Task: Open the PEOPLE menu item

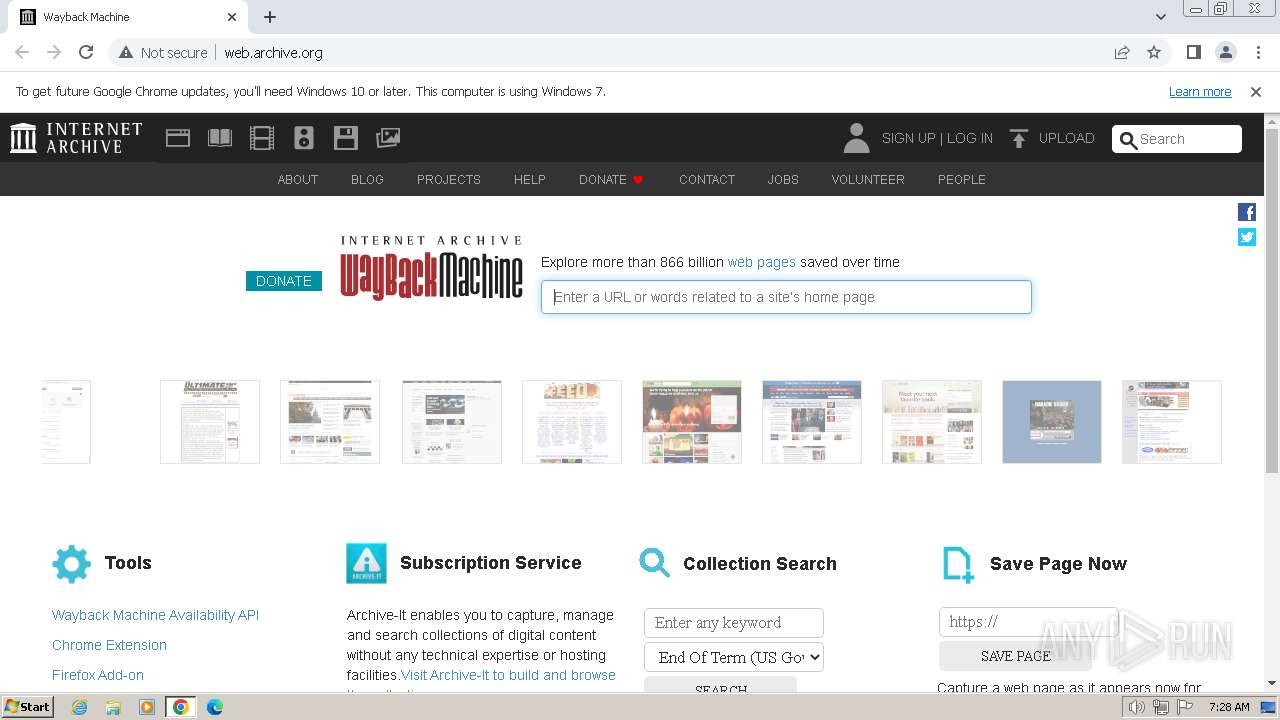Action: coord(962,180)
